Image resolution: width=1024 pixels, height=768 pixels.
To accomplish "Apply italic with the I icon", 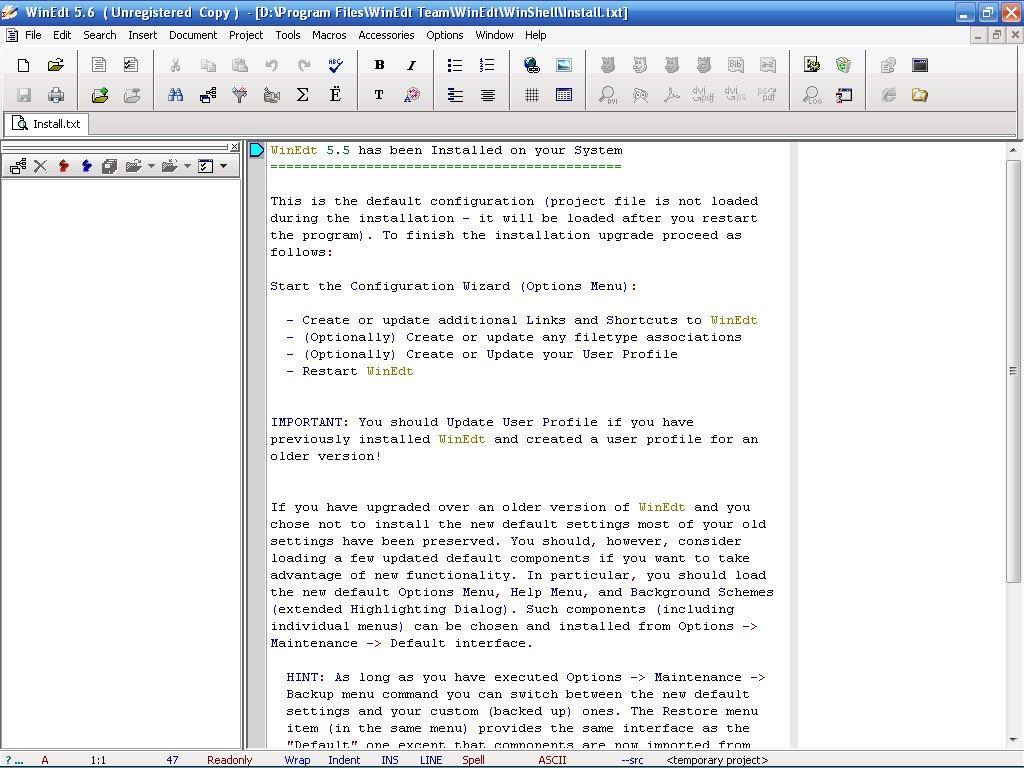I will [x=411, y=65].
